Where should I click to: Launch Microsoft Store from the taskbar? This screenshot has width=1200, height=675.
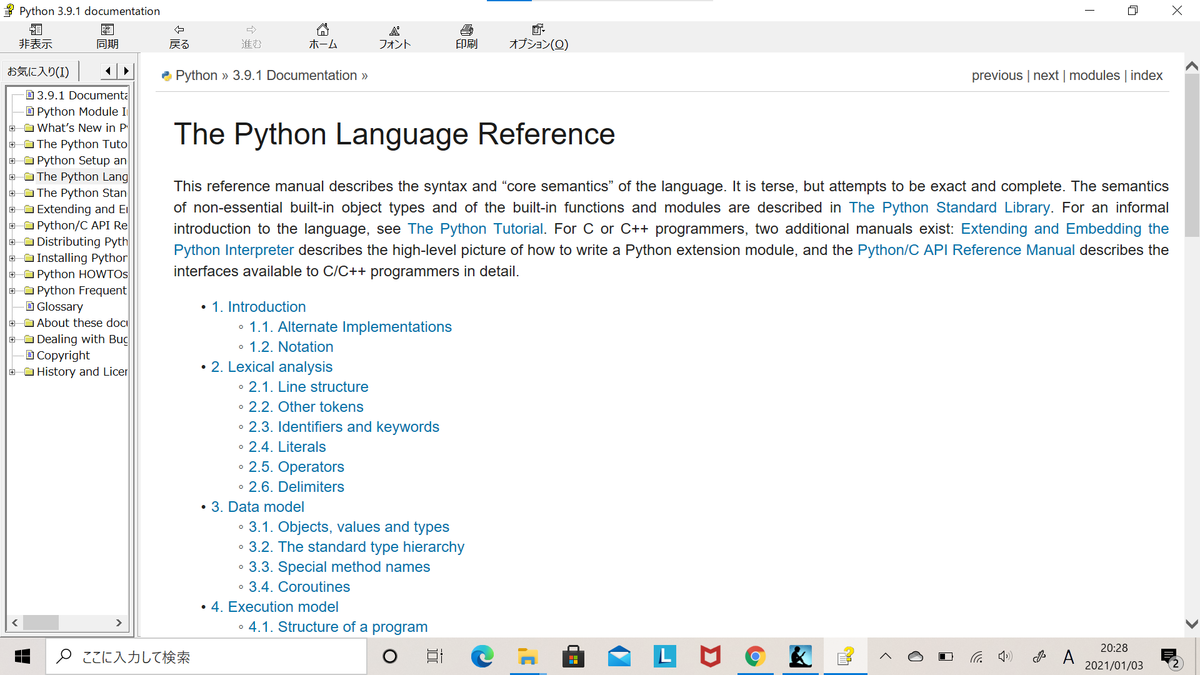(574, 656)
